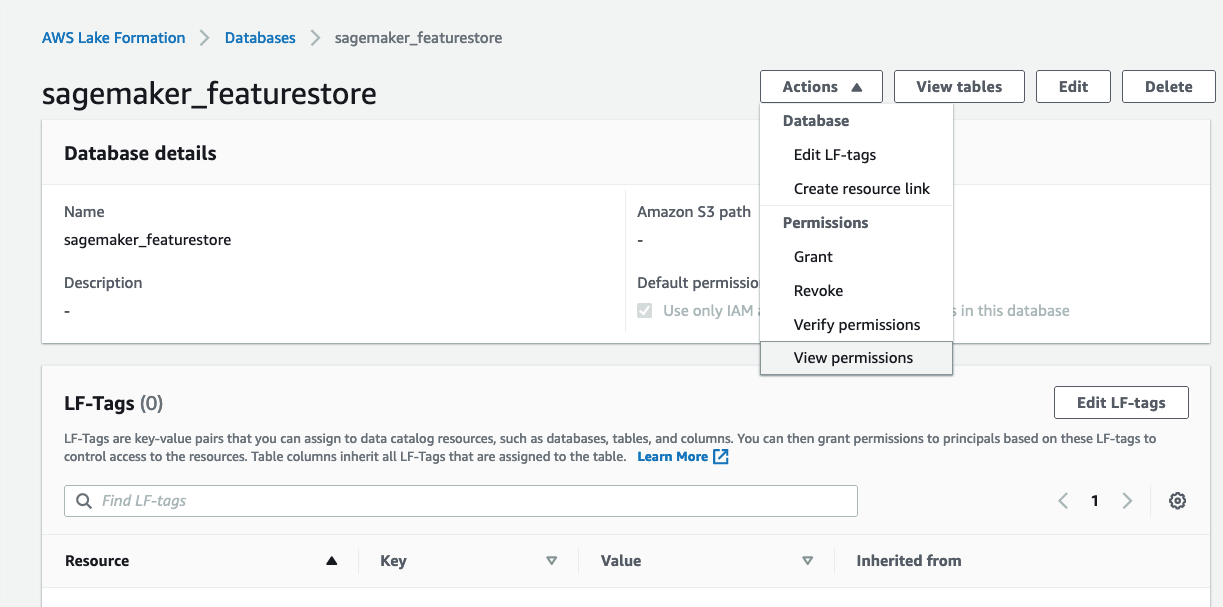Sort the Key column with its arrow

tap(551, 561)
